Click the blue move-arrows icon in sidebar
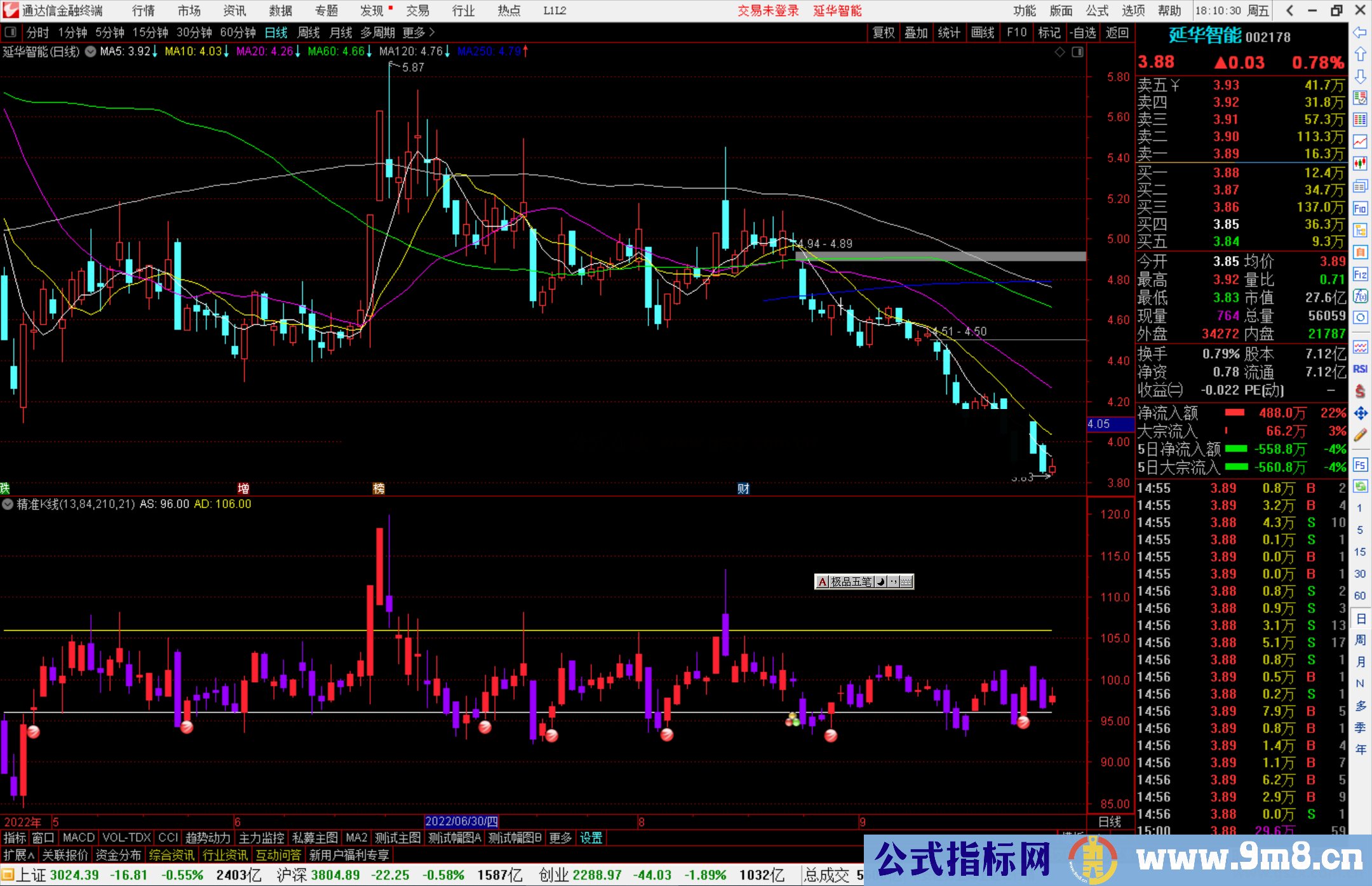 1360,413
